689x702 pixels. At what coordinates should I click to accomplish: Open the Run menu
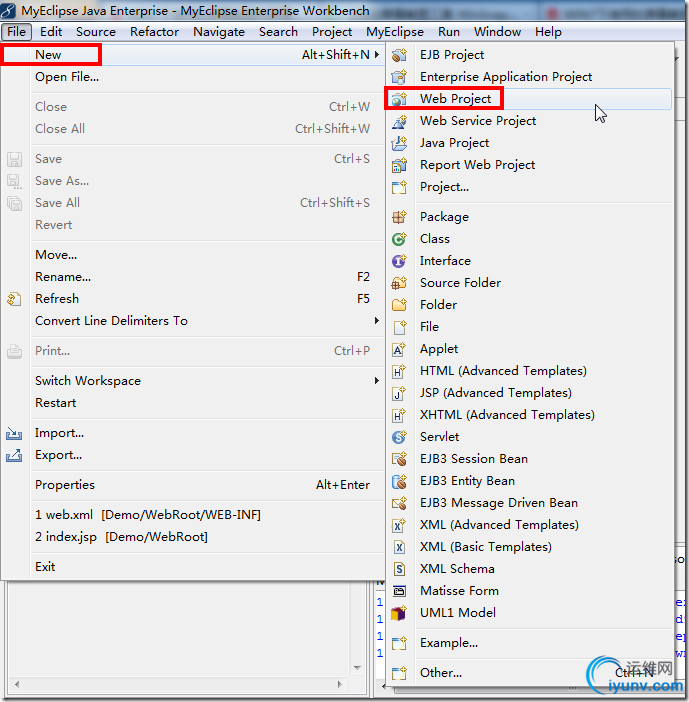click(449, 32)
